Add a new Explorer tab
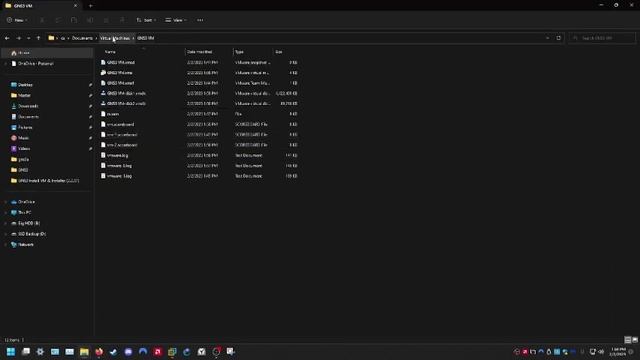 click(x=91, y=6)
